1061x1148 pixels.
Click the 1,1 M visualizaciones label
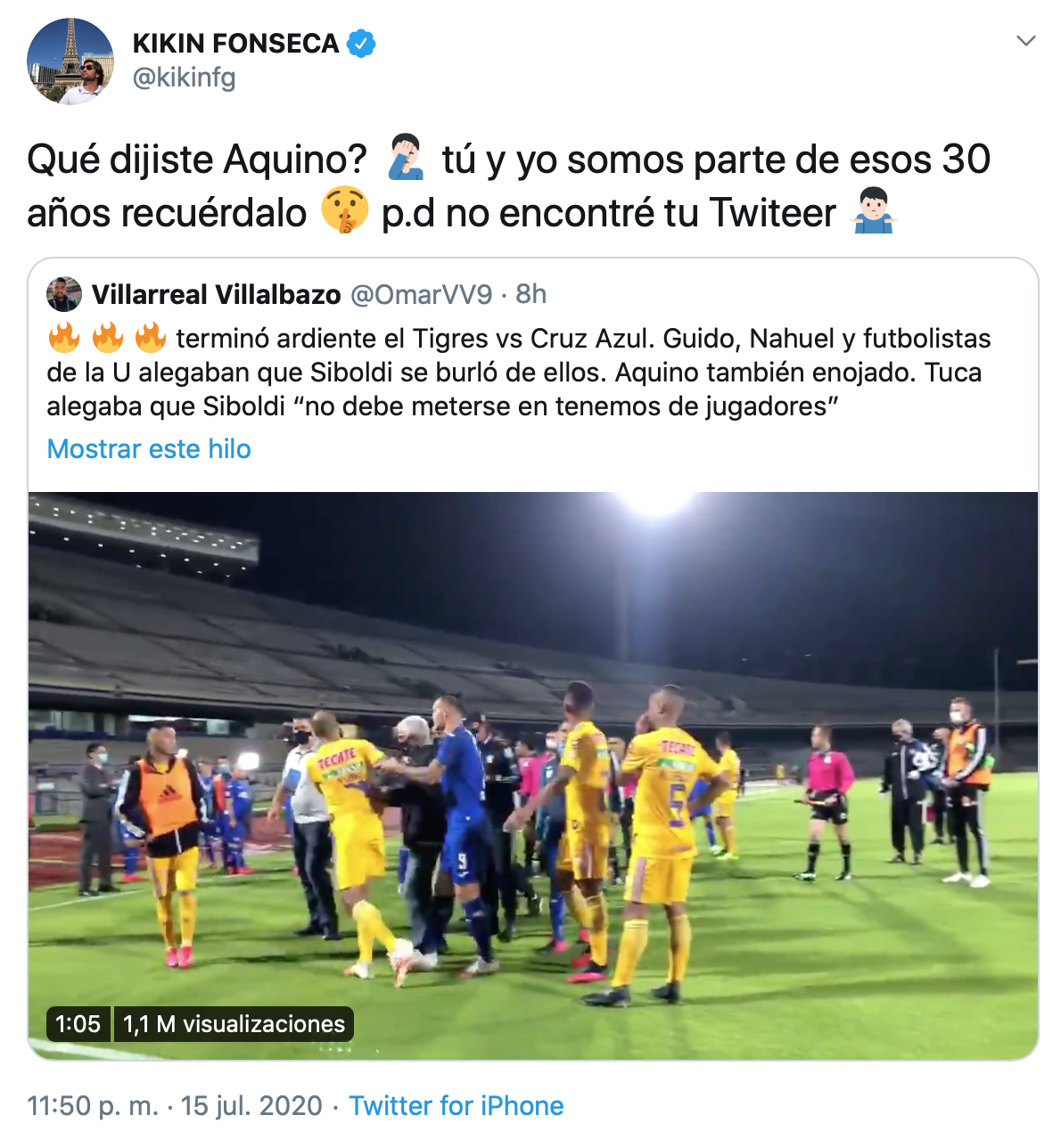point(234,1024)
